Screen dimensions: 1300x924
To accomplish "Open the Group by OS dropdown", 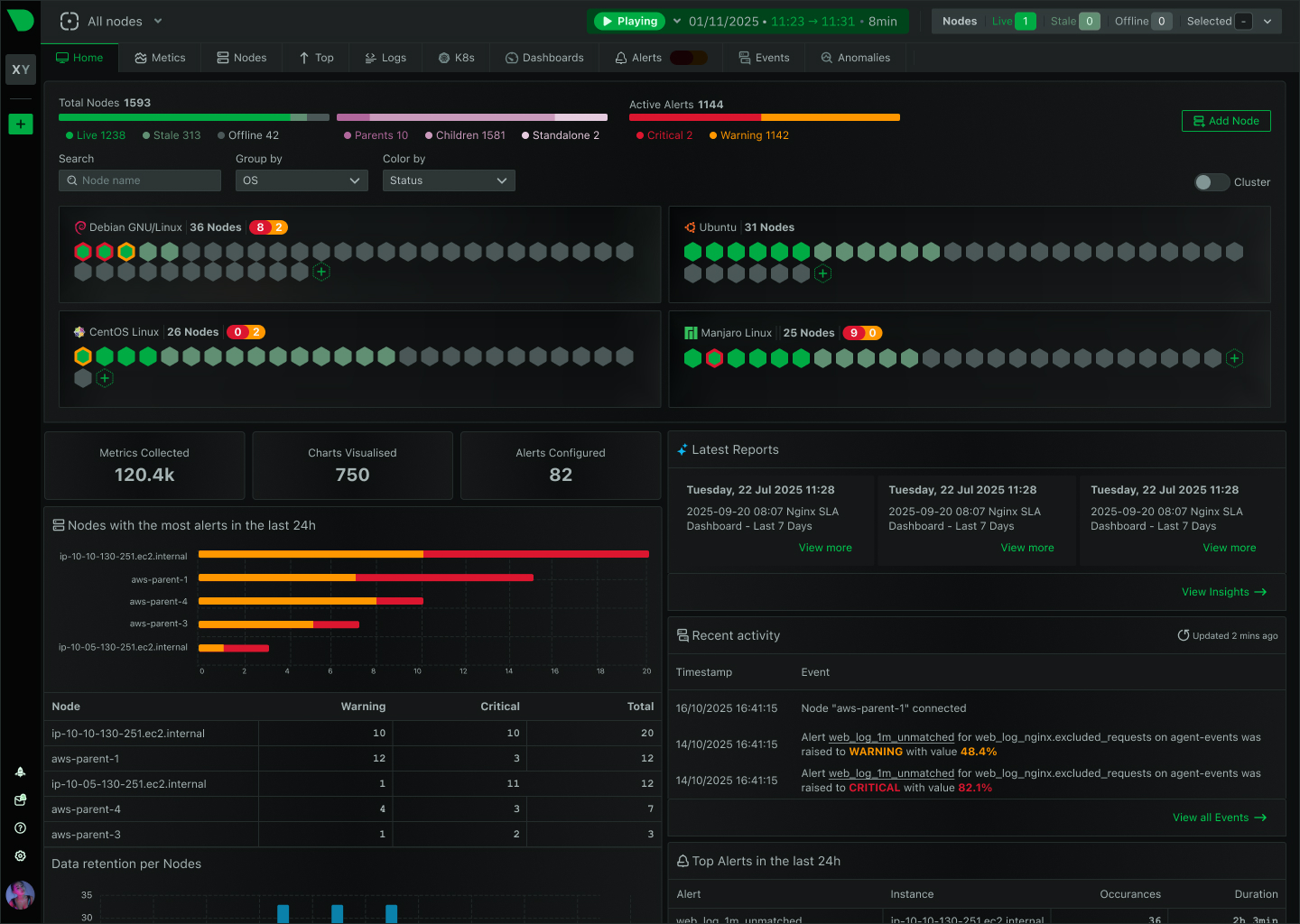I will click(302, 180).
